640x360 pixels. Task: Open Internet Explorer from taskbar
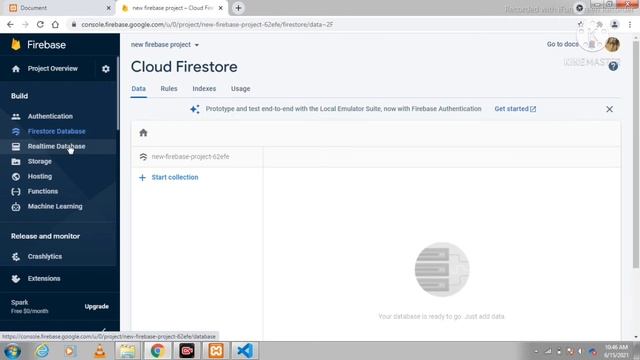point(42,351)
